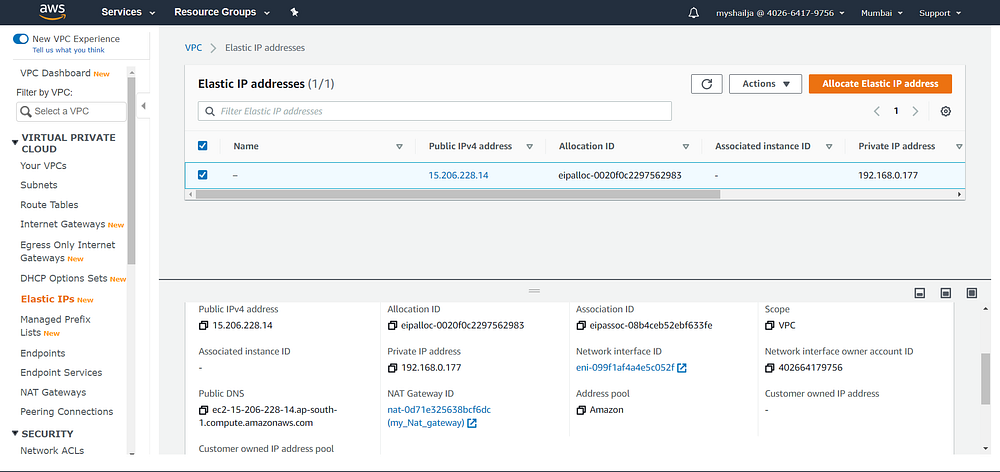The width and height of the screenshot is (1000, 472).
Task: Open external link icon beside network interface ID
Action: tap(682, 368)
